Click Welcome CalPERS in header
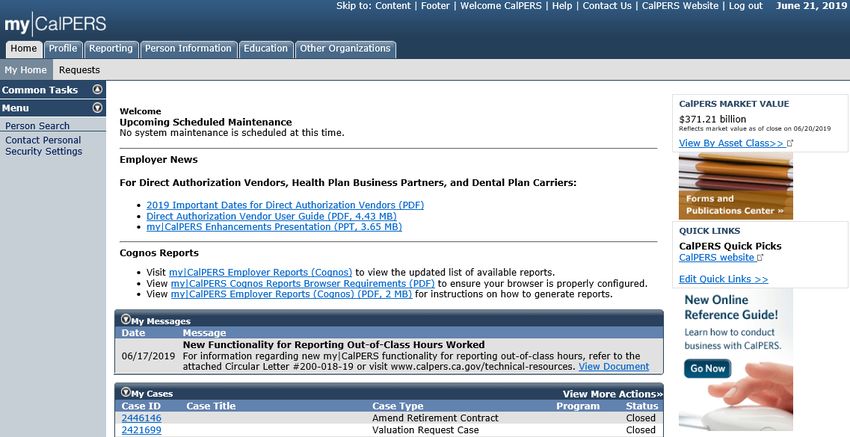 click(x=501, y=6)
